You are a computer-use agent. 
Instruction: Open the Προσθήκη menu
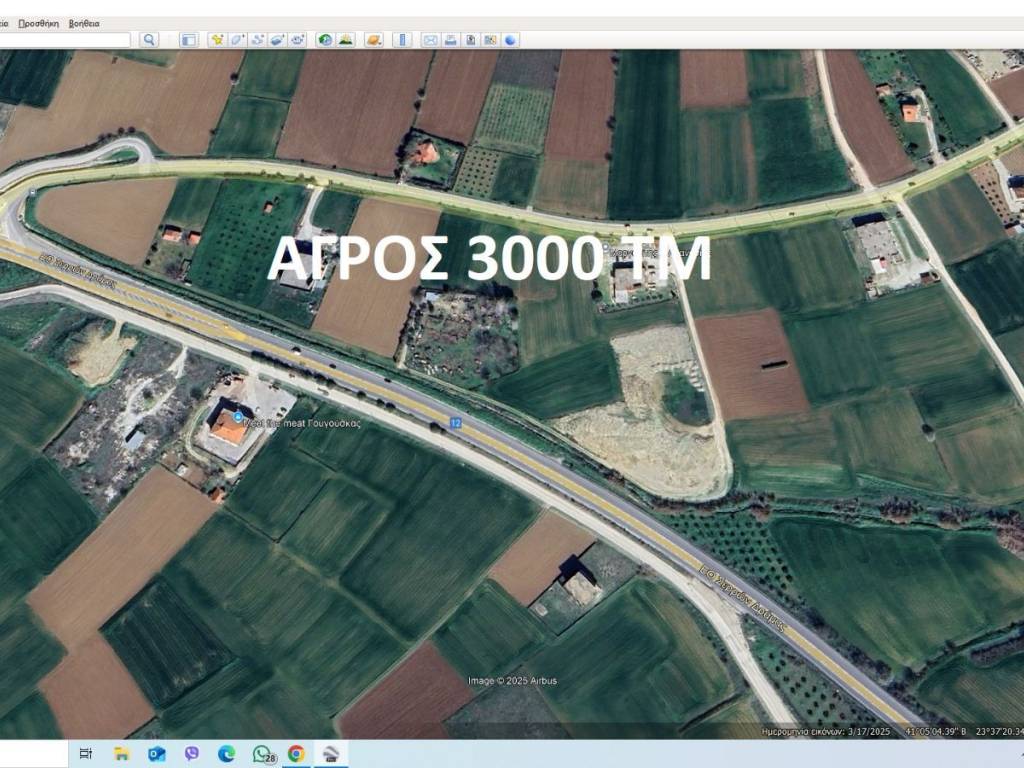pyautogui.click(x=39, y=22)
